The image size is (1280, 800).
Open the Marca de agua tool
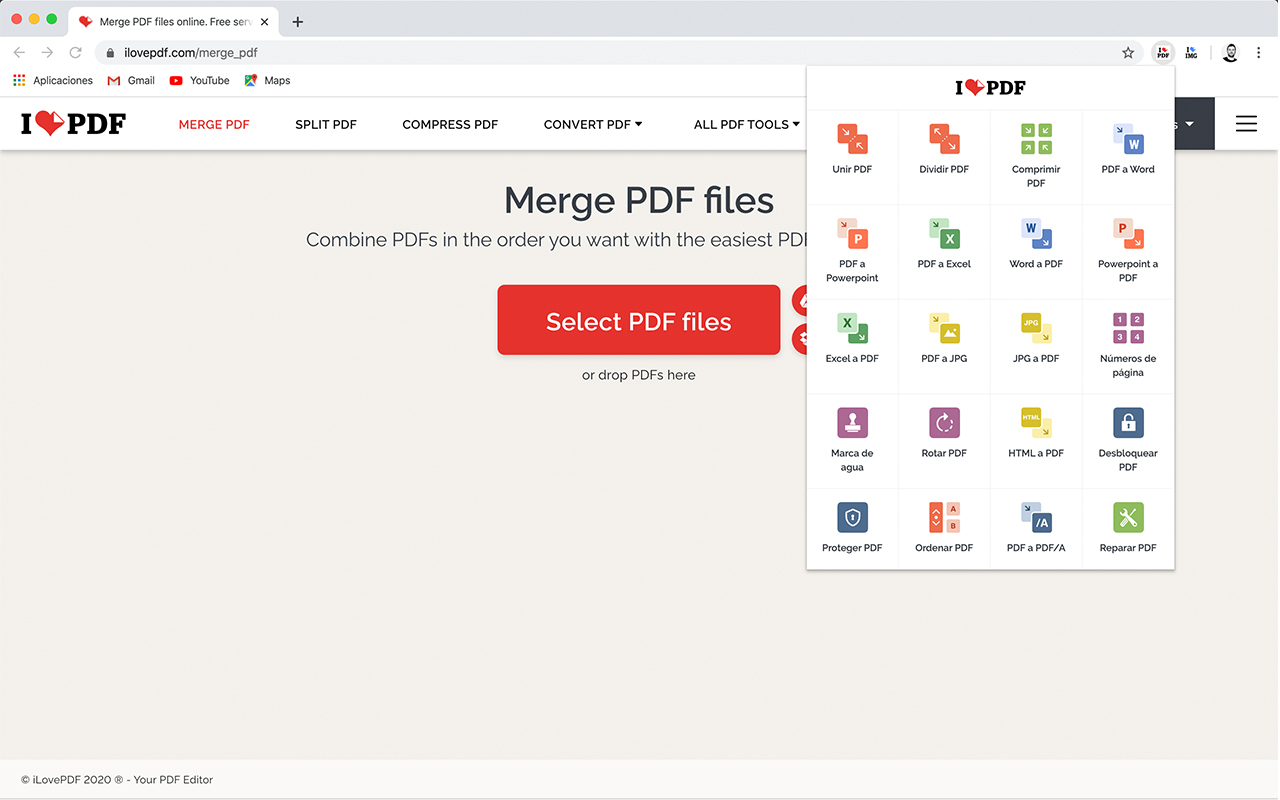tap(852, 438)
